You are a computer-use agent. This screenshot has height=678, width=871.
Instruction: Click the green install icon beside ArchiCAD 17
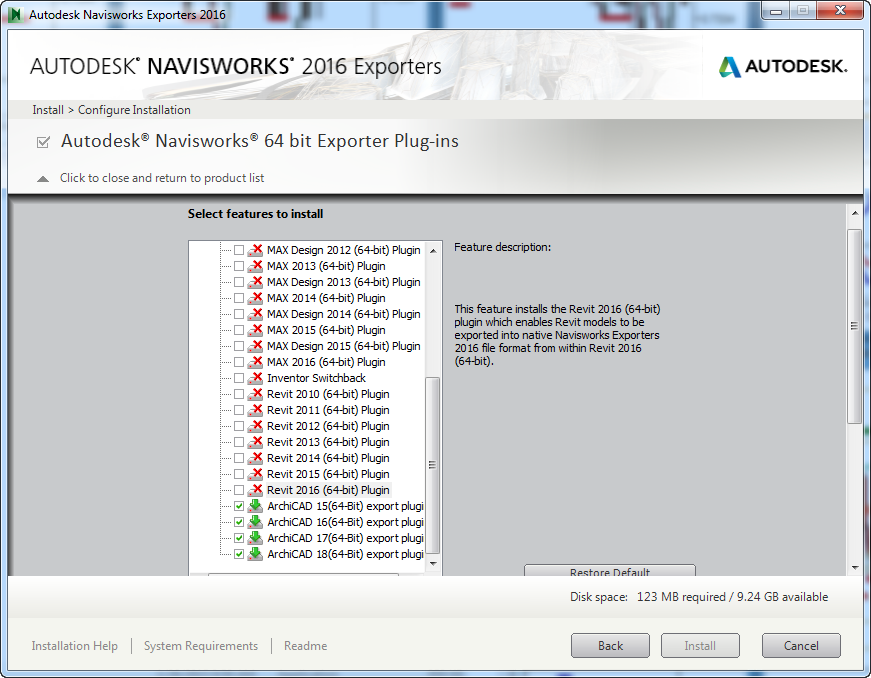click(255, 538)
